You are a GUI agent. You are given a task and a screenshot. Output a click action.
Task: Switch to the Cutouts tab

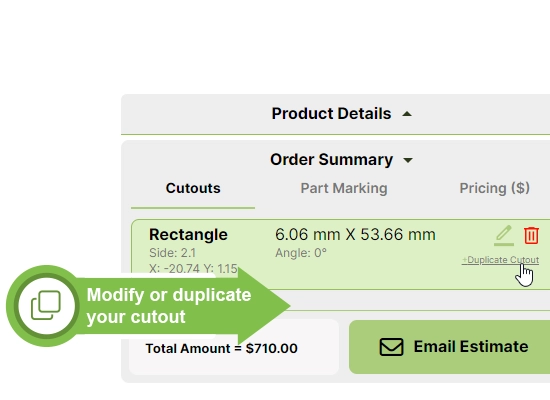[193, 188]
